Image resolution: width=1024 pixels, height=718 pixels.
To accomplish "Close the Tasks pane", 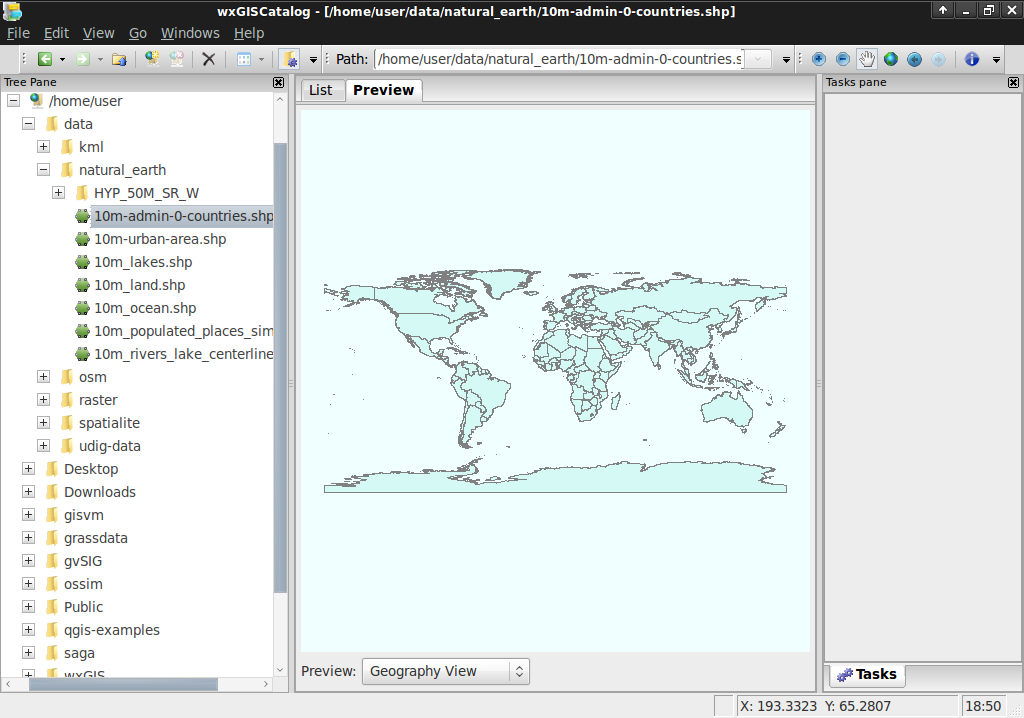I will (1012, 82).
